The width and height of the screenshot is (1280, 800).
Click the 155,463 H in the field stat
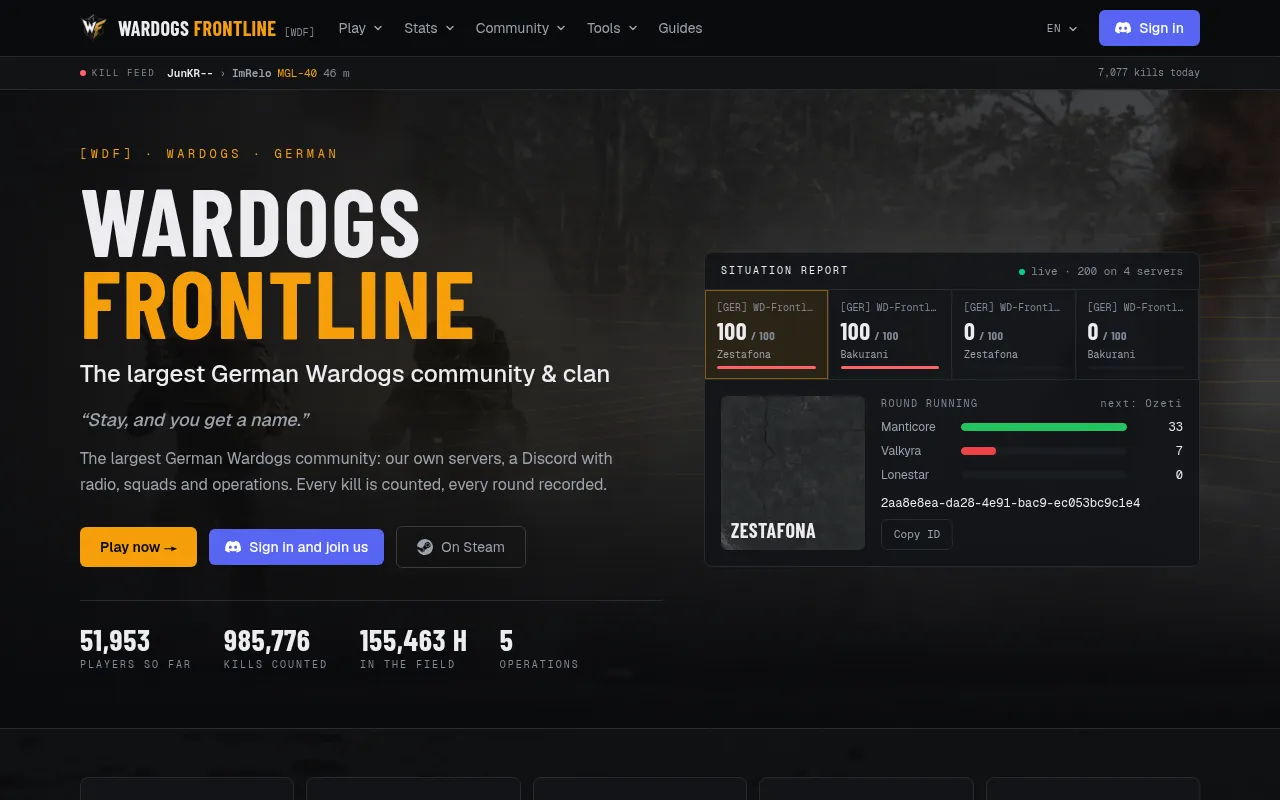coord(413,649)
